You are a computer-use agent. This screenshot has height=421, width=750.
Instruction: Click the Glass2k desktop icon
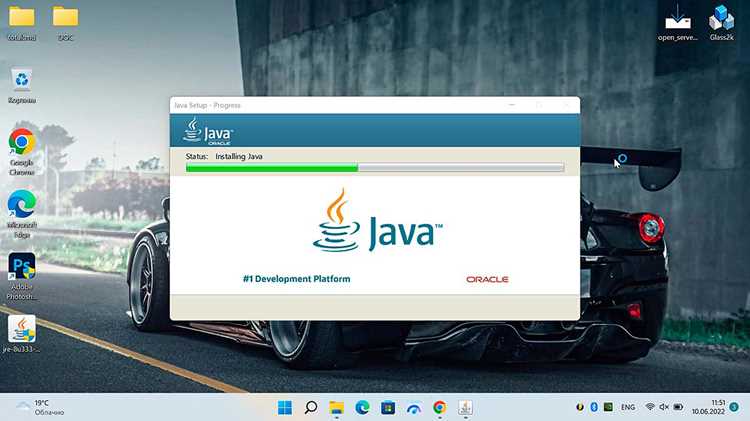pos(721,23)
